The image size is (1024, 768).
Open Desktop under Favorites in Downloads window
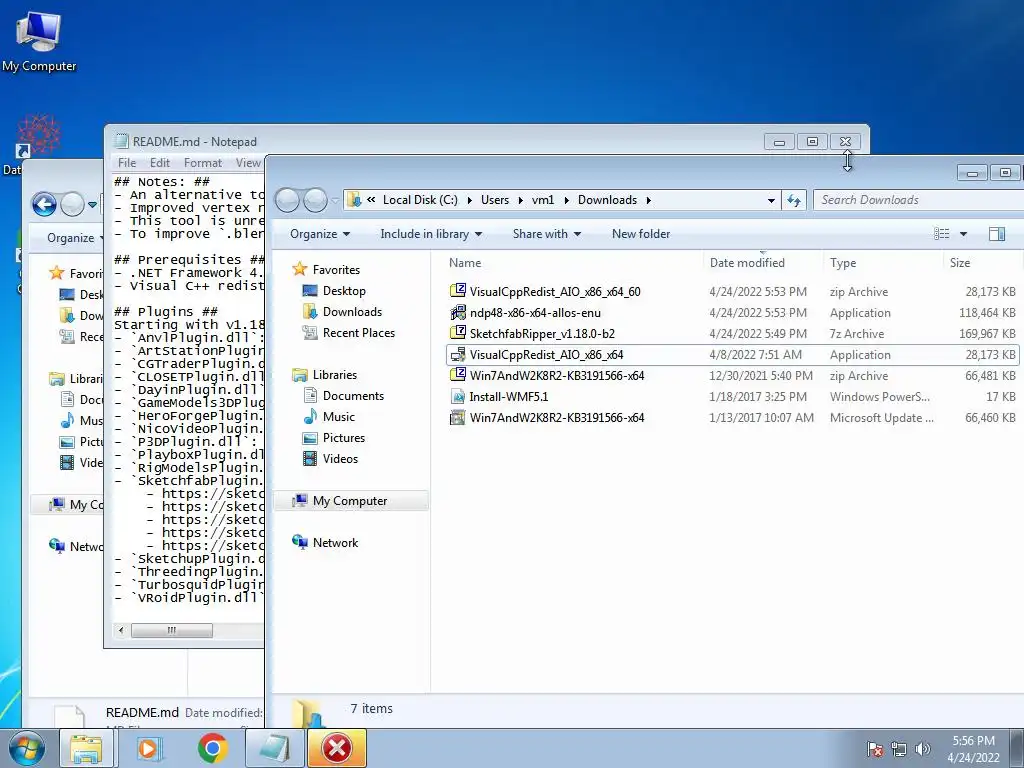(x=344, y=291)
